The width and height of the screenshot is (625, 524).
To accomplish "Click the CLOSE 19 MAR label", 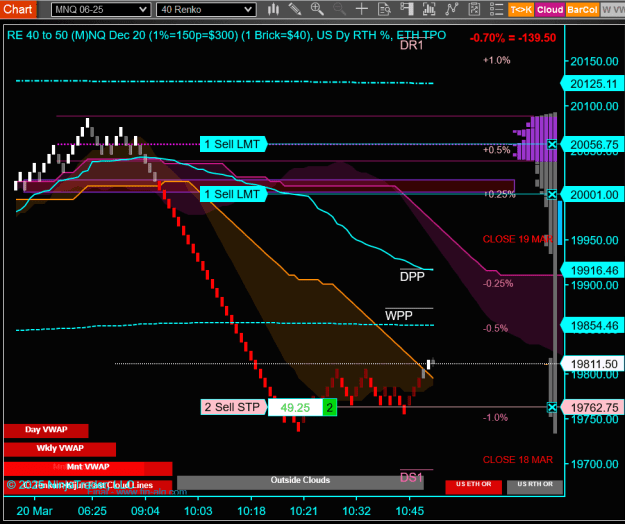I will click(x=517, y=239).
